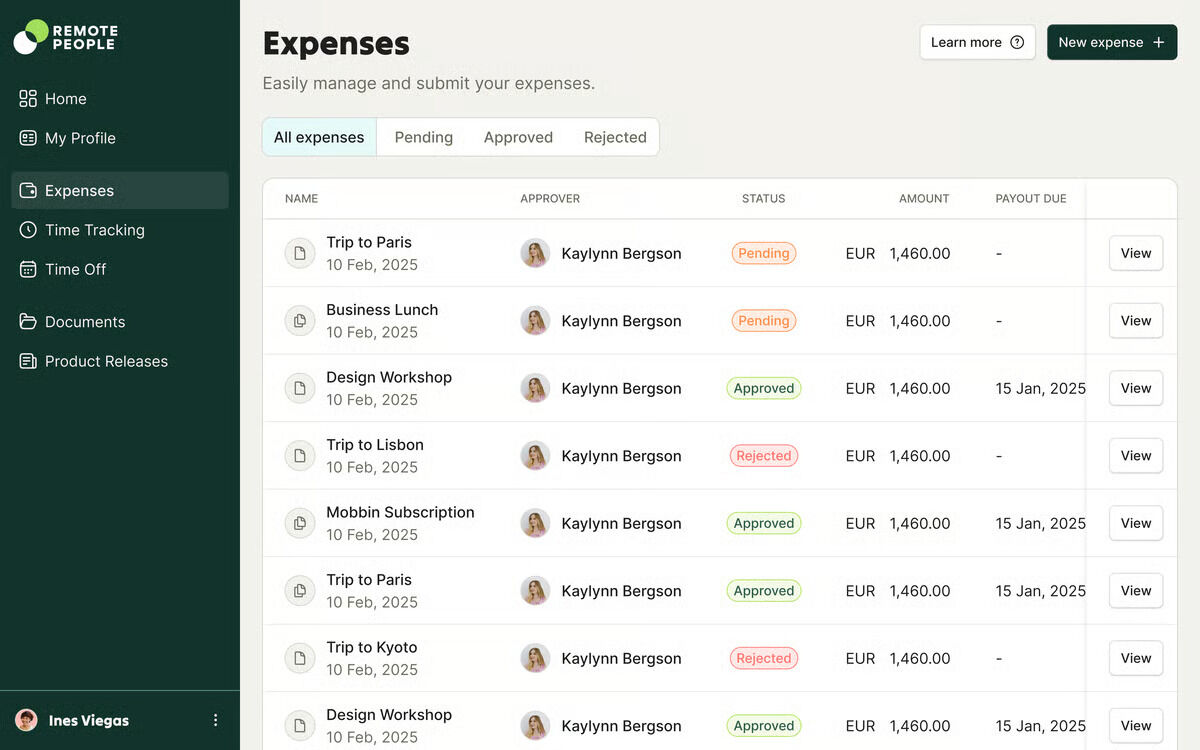This screenshot has width=1200, height=750.
Task: Click the receipt icon for Business Lunch
Action: click(x=299, y=320)
